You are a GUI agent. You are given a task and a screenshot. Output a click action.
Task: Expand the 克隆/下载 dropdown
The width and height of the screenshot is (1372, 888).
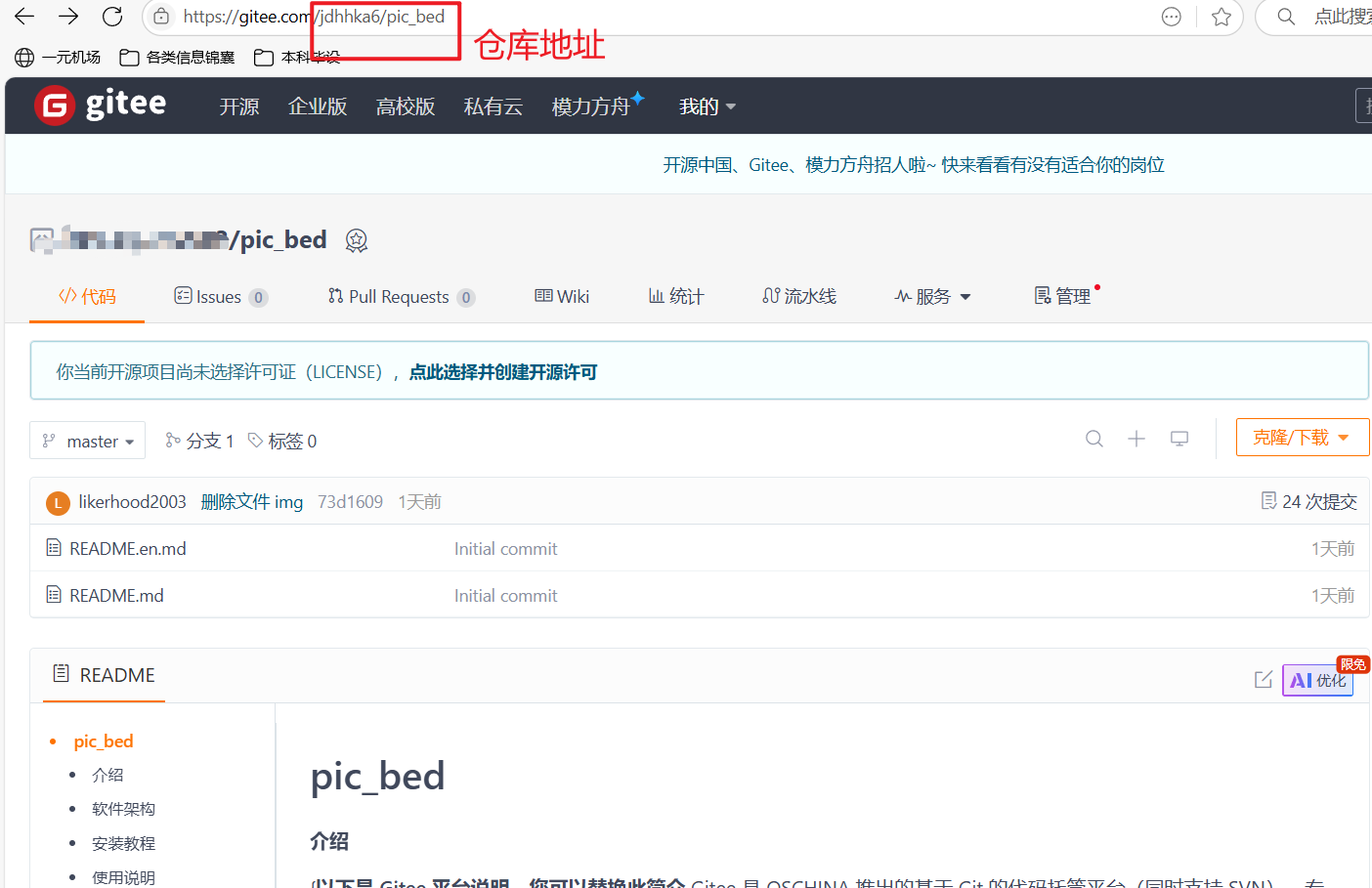click(x=1302, y=437)
